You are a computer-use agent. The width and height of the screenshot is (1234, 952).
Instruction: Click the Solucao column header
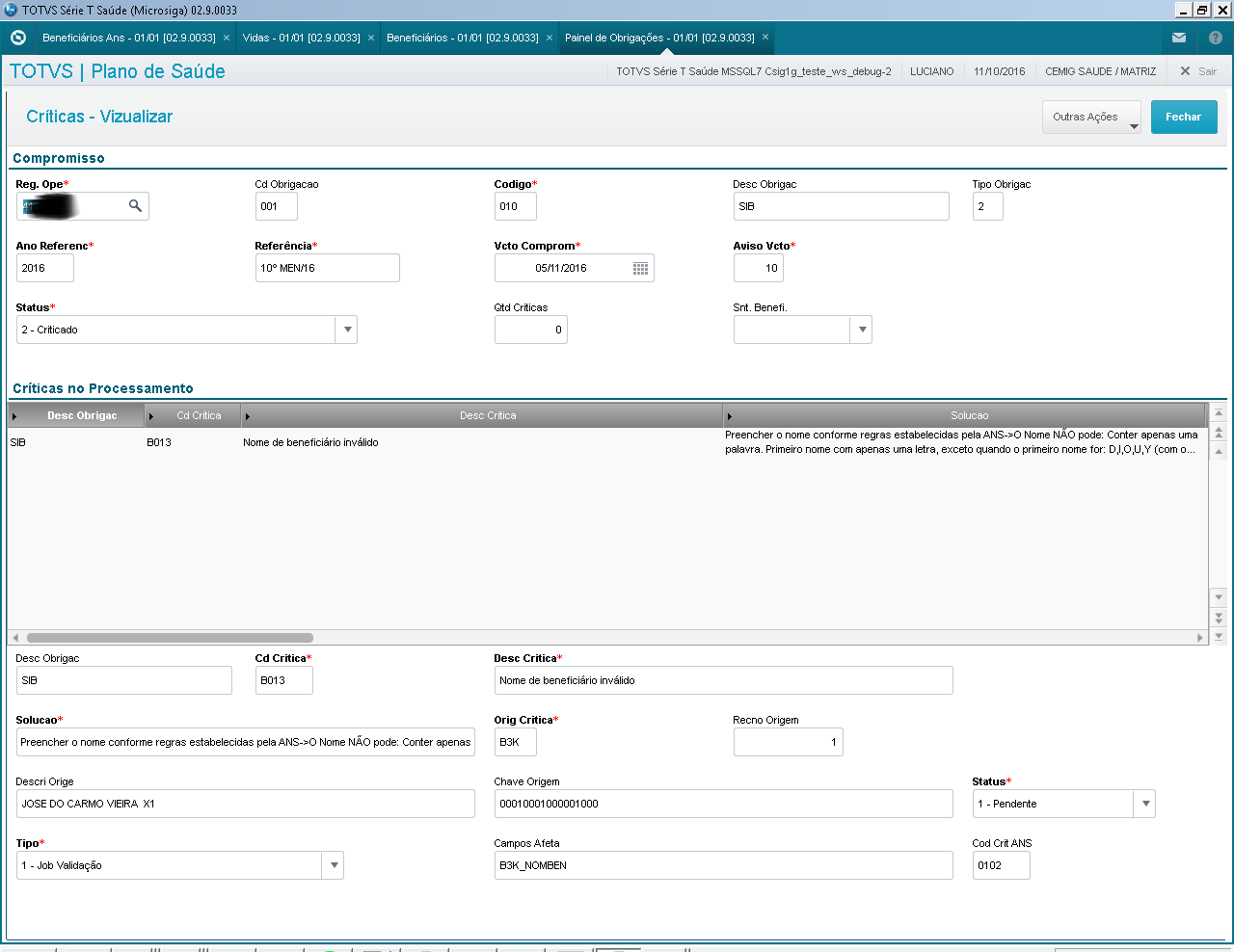click(965, 415)
